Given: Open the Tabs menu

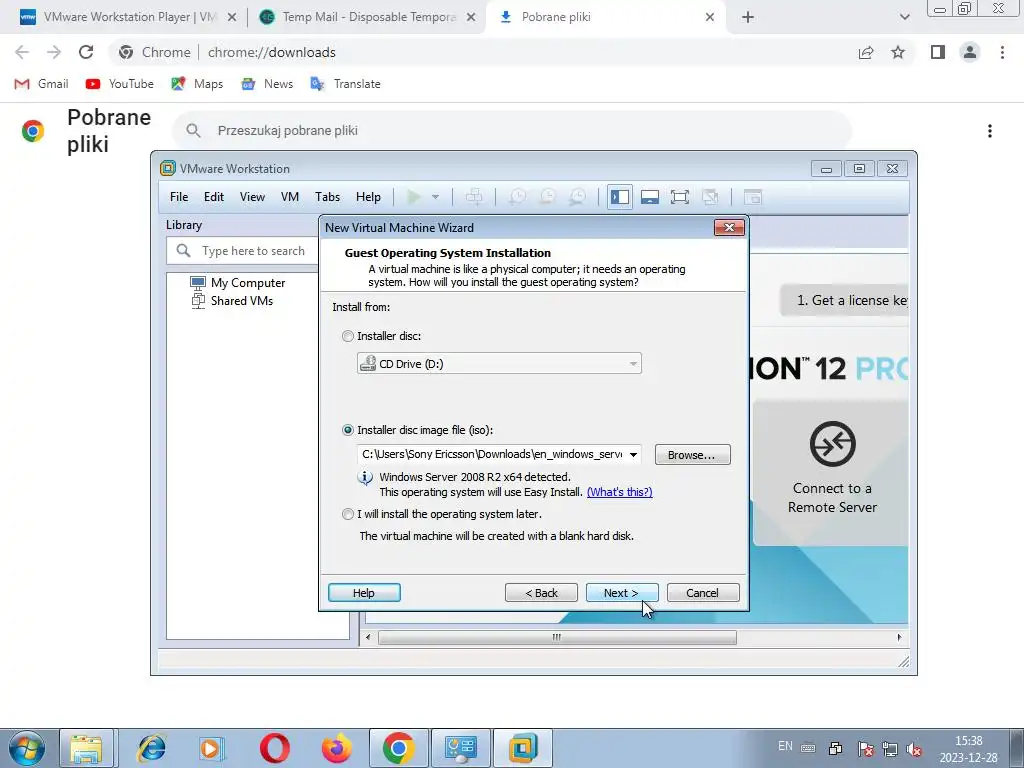Looking at the screenshot, I should click(x=327, y=197).
